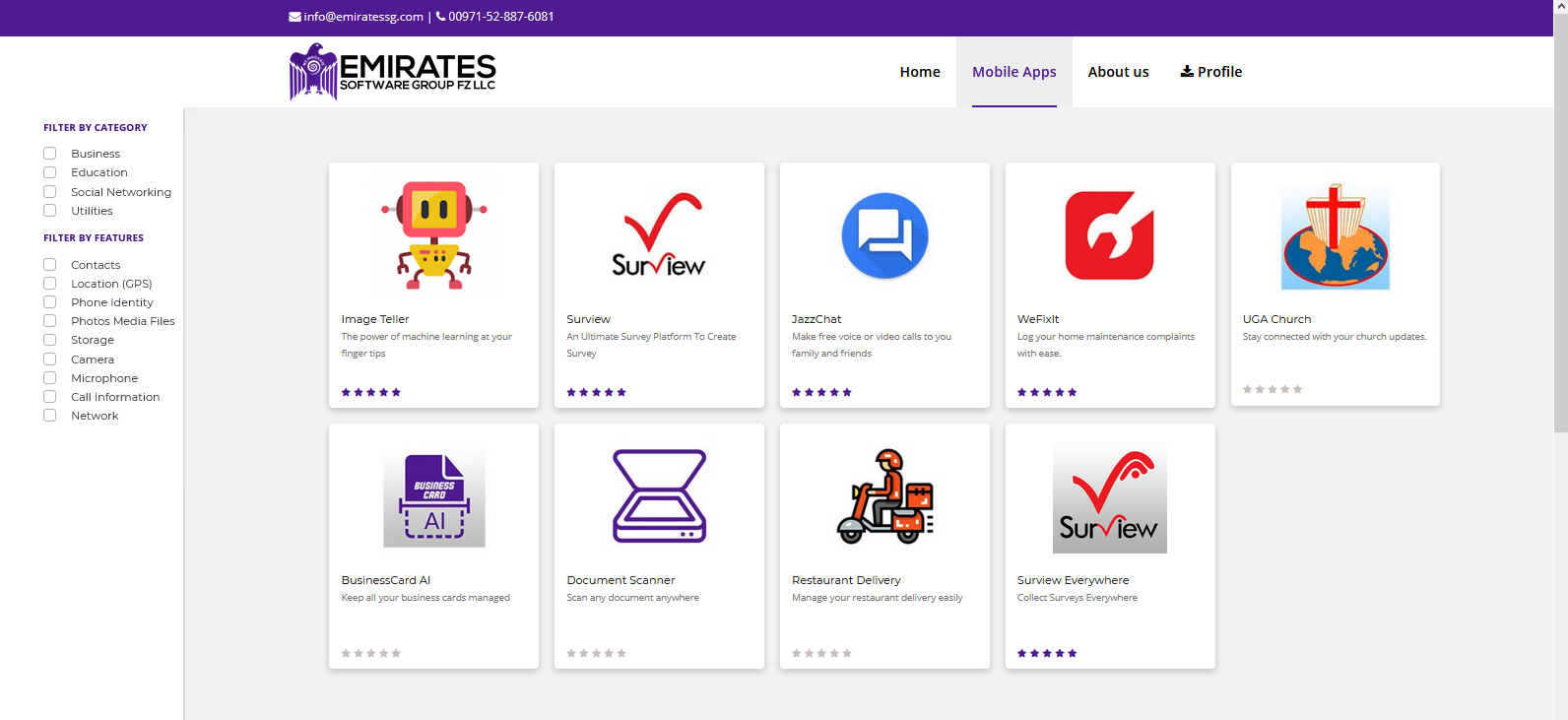Select the Camera feature checkbox
The width and height of the screenshot is (1568, 720).
[49, 359]
